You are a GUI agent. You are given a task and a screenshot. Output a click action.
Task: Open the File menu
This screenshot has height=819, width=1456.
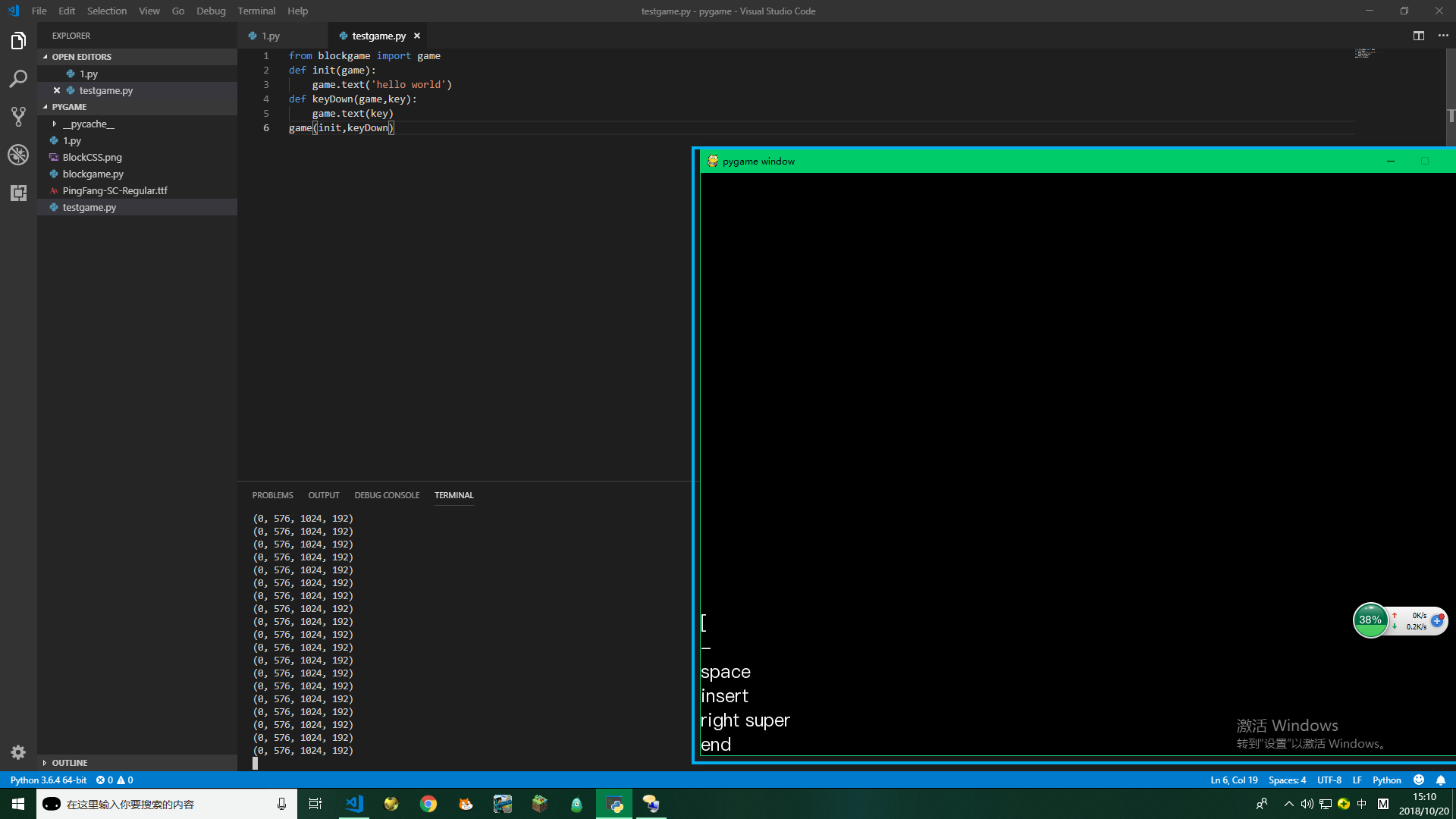[x=39, y=11]
